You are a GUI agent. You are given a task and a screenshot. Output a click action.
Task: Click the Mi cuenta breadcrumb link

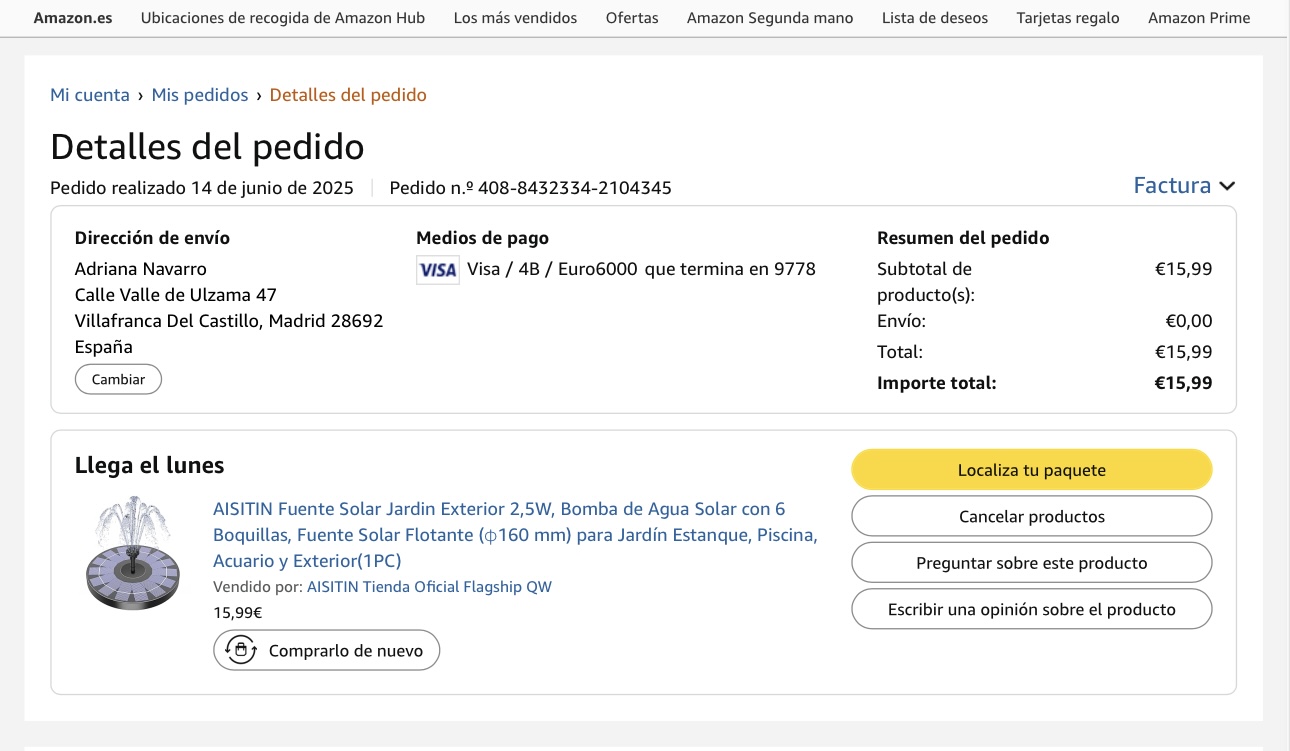click(90, 95)
